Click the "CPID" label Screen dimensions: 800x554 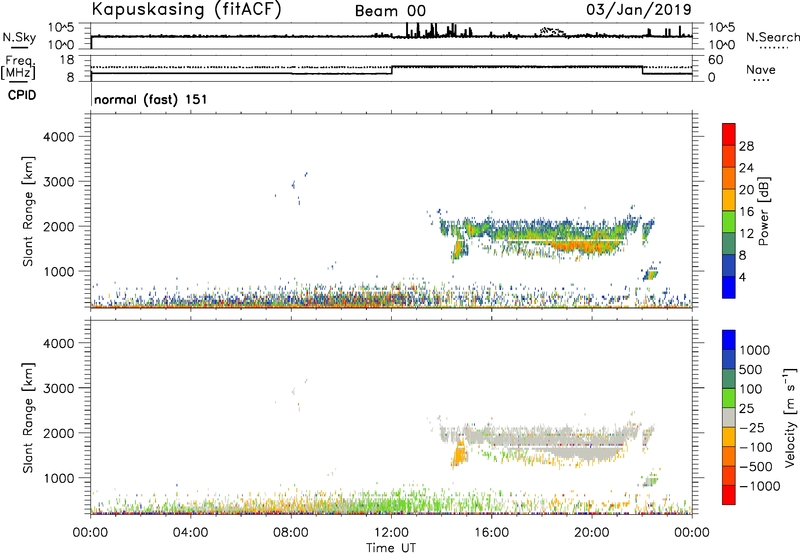point(22,95)
